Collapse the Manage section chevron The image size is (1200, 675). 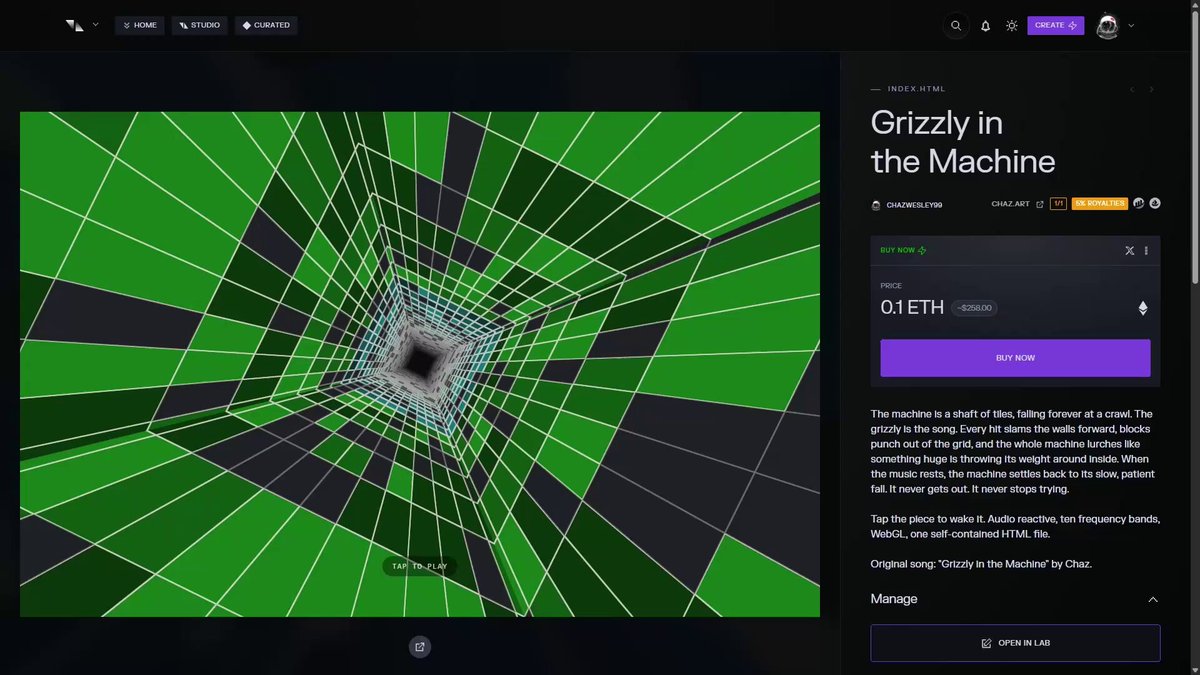(1153, 599)
